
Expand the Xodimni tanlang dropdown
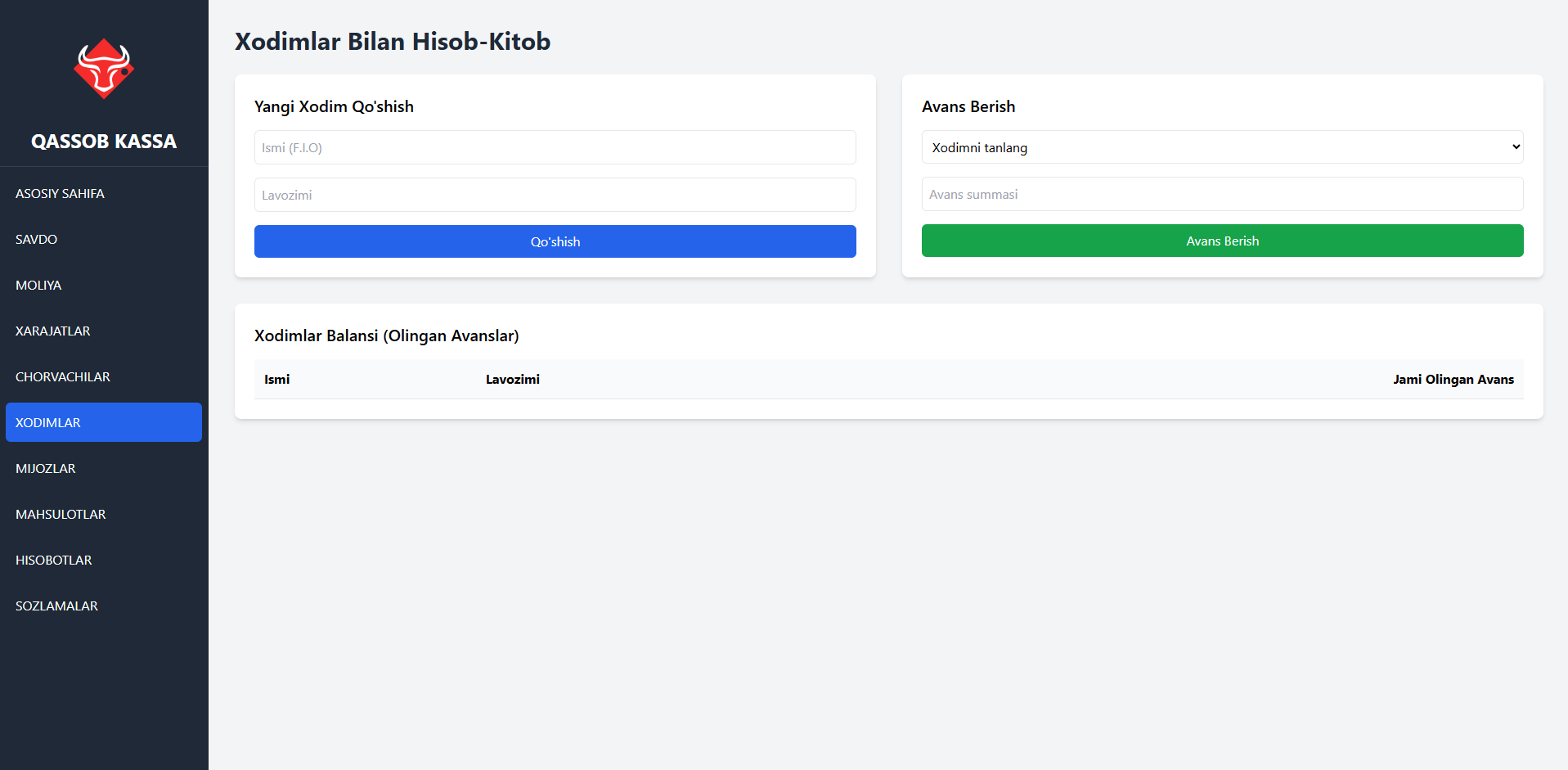[1222, 147]
